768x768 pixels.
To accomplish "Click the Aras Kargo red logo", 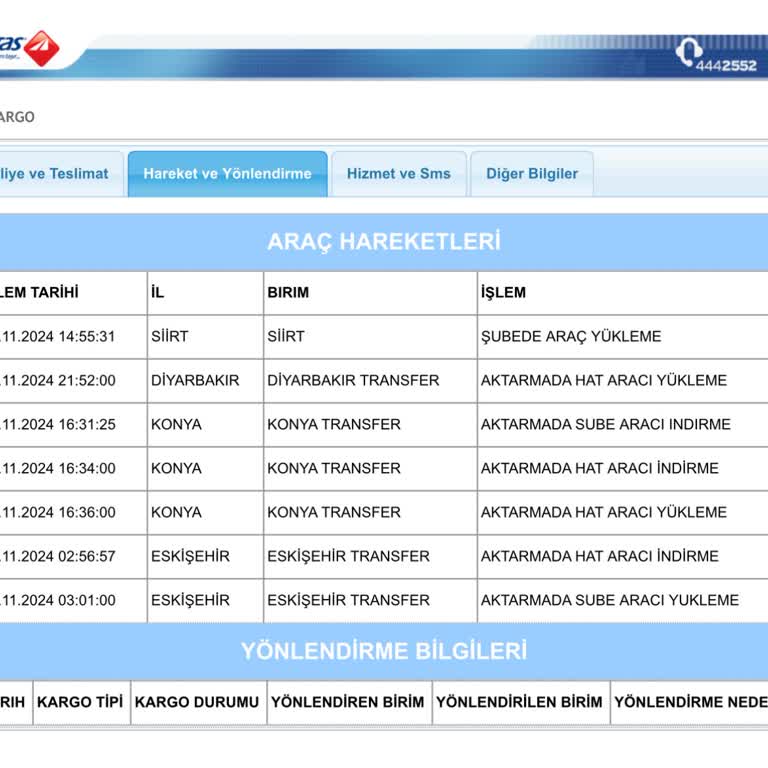I will [x=41, y=48].
